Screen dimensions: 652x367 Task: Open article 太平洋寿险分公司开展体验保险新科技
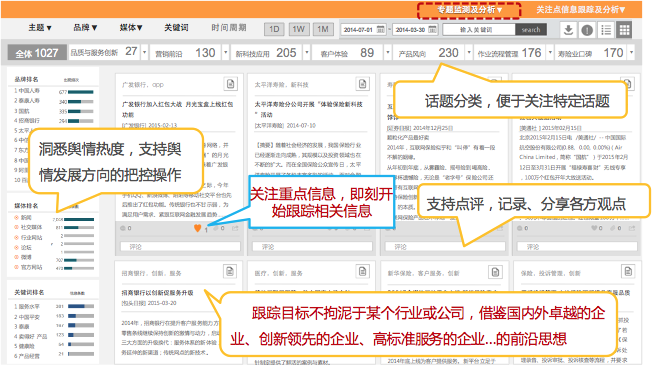click(309, 109)
